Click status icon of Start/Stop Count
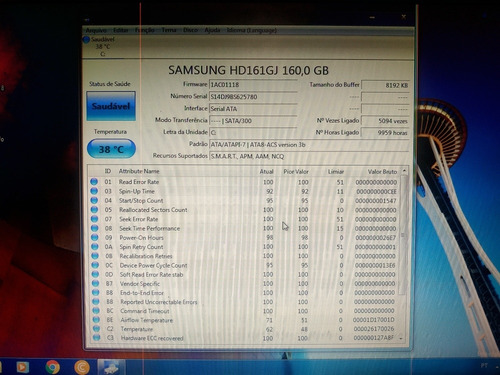 pyautogui.click(x=94, y=200)
